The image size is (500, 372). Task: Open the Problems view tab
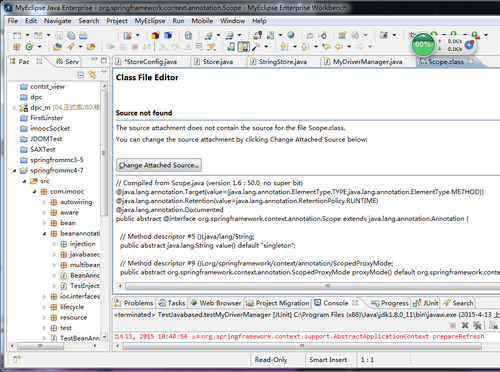(134, 303)
